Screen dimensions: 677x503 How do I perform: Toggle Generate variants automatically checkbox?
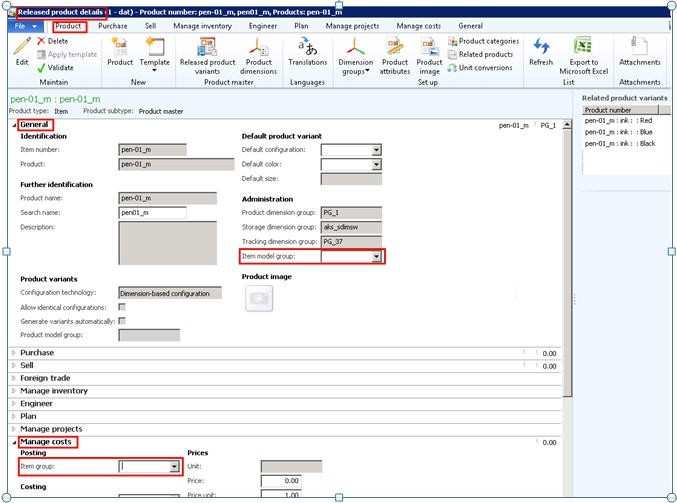point(122,321)
